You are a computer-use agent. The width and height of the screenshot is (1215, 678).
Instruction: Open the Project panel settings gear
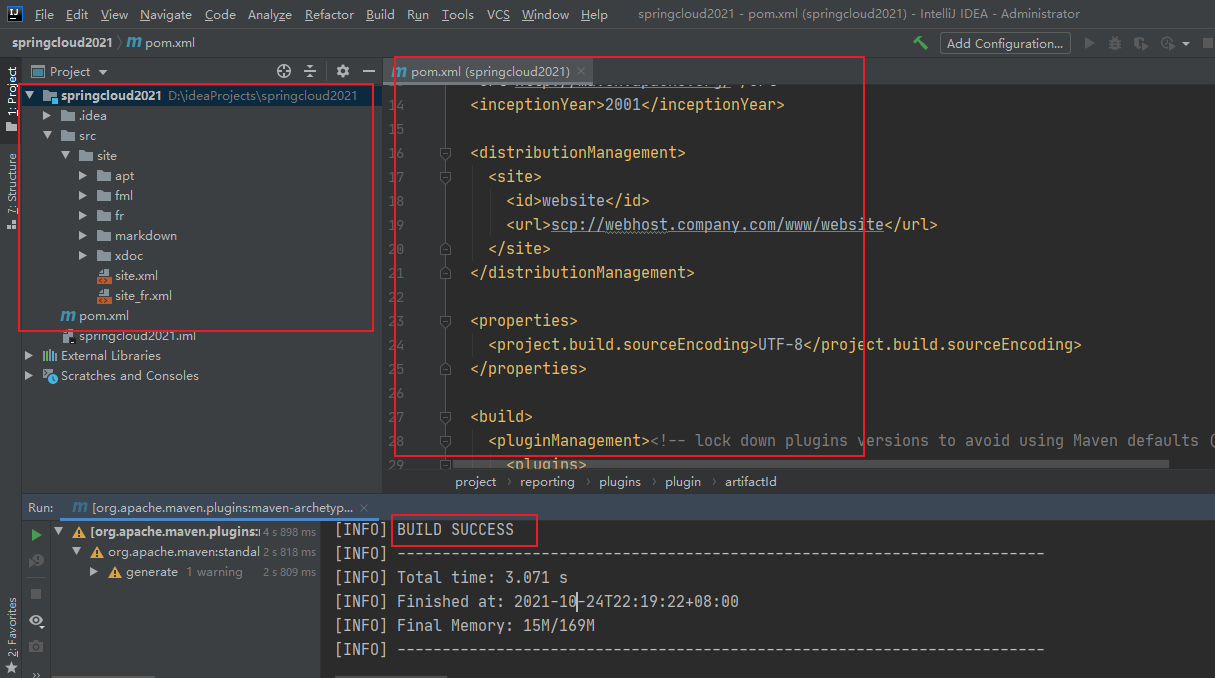343,71
